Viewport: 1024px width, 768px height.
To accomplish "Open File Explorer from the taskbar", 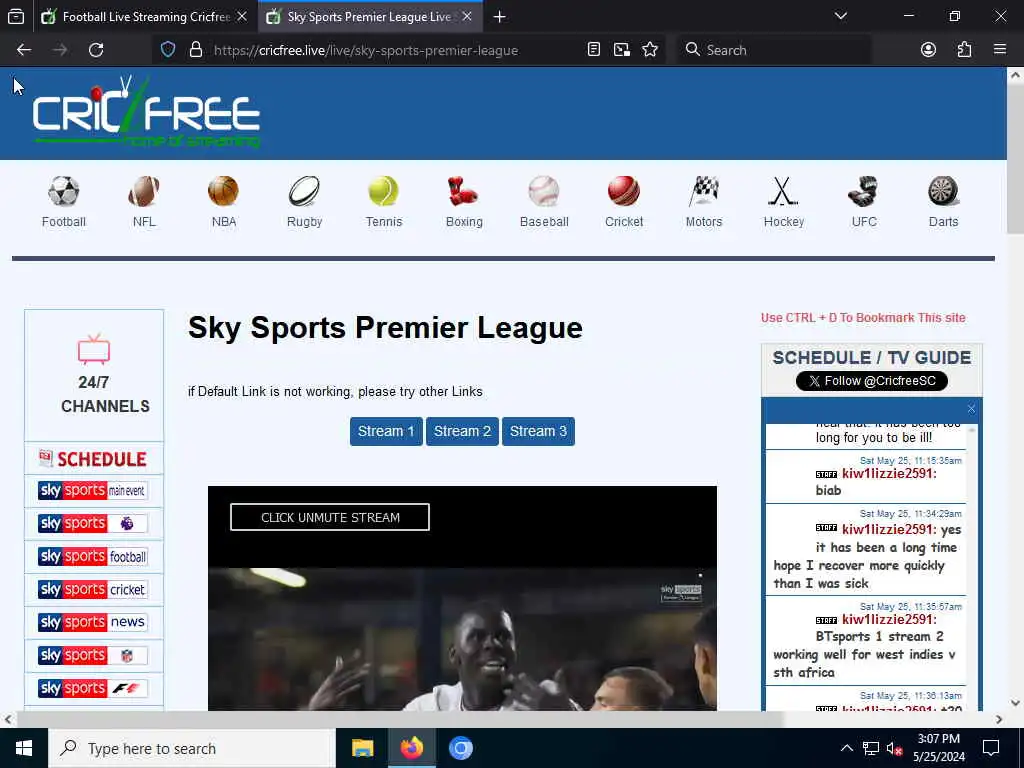I will click(x=362, y=748).
